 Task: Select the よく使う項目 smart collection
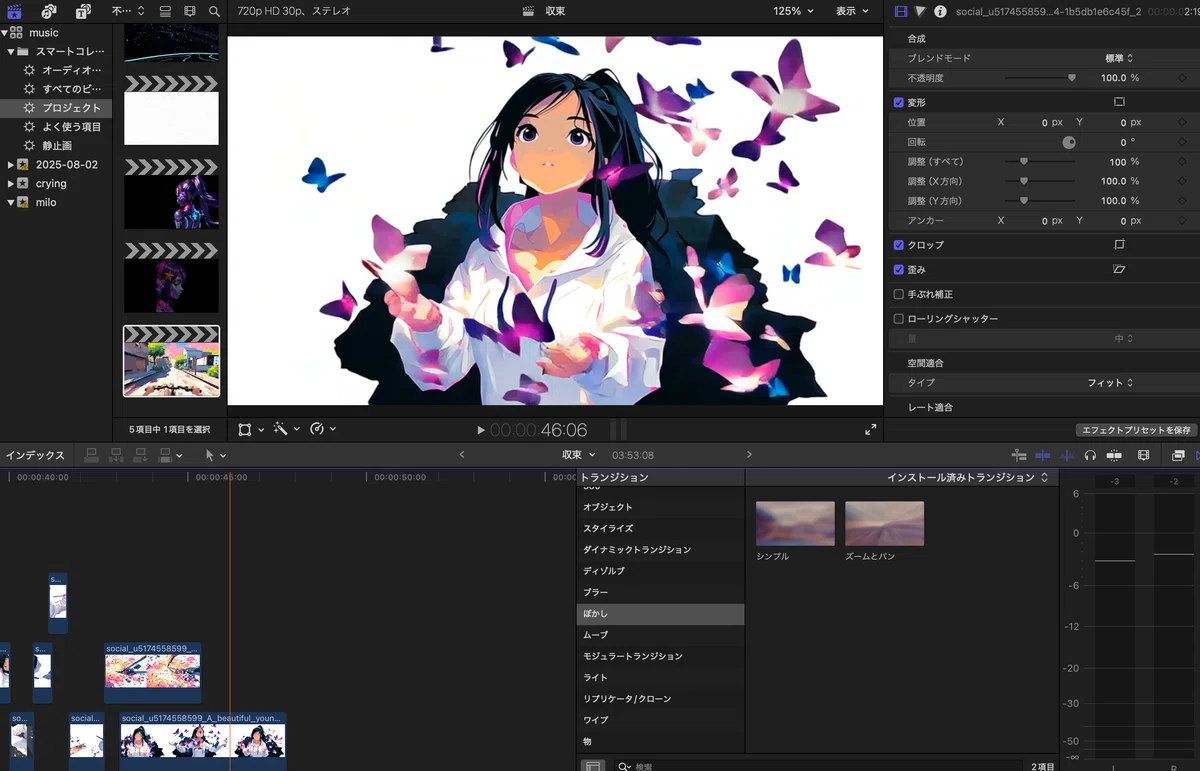point(56,127)
